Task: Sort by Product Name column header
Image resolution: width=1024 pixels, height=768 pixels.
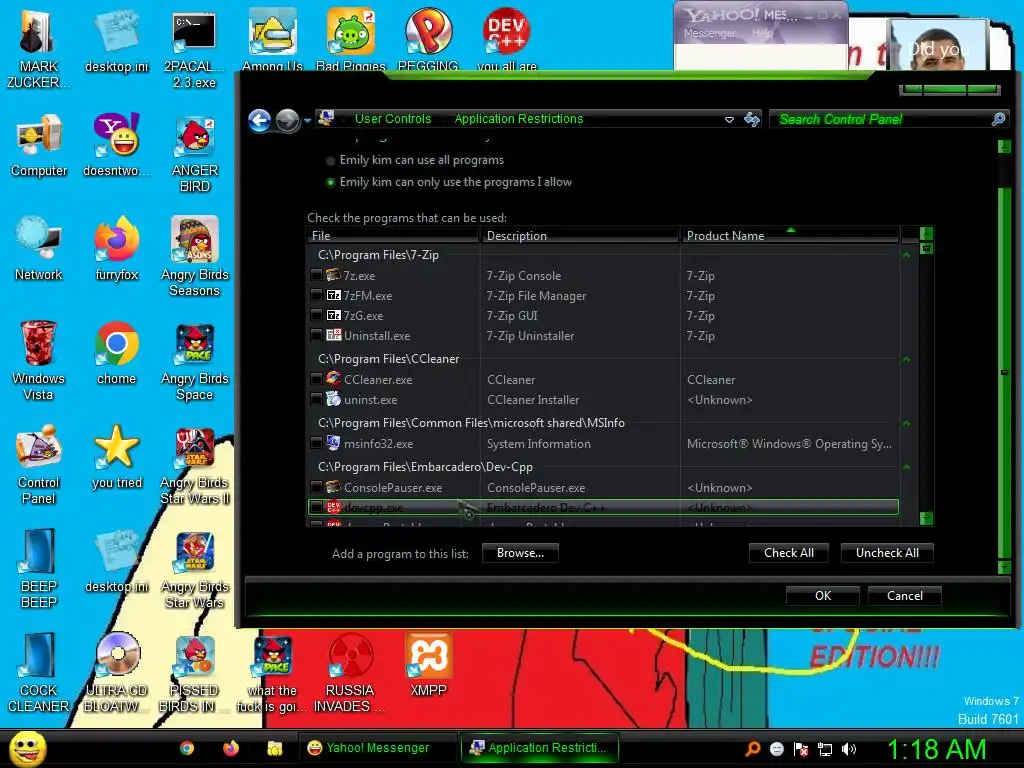Action: [790, 235]
